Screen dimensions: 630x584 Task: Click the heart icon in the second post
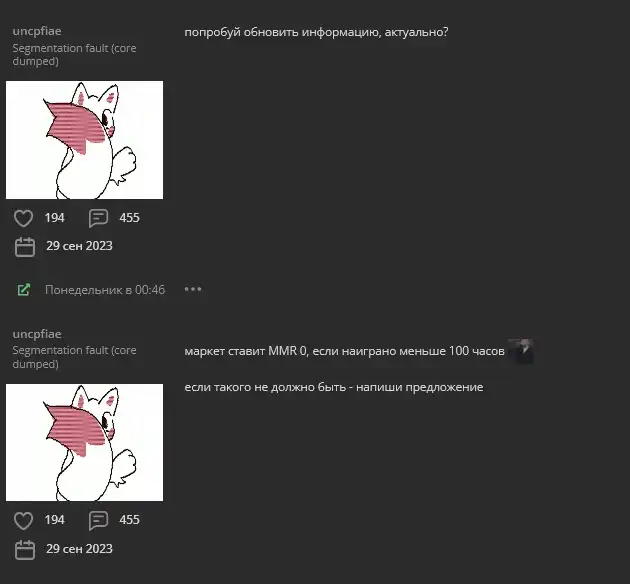point(23,521)
